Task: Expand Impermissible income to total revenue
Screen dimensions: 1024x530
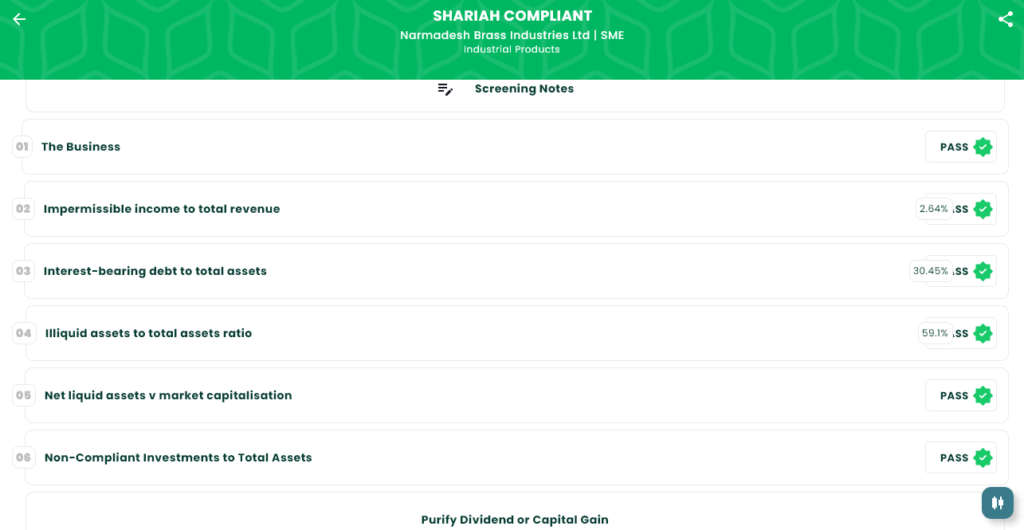Action: pyautogui.click(x=162, y=209)
